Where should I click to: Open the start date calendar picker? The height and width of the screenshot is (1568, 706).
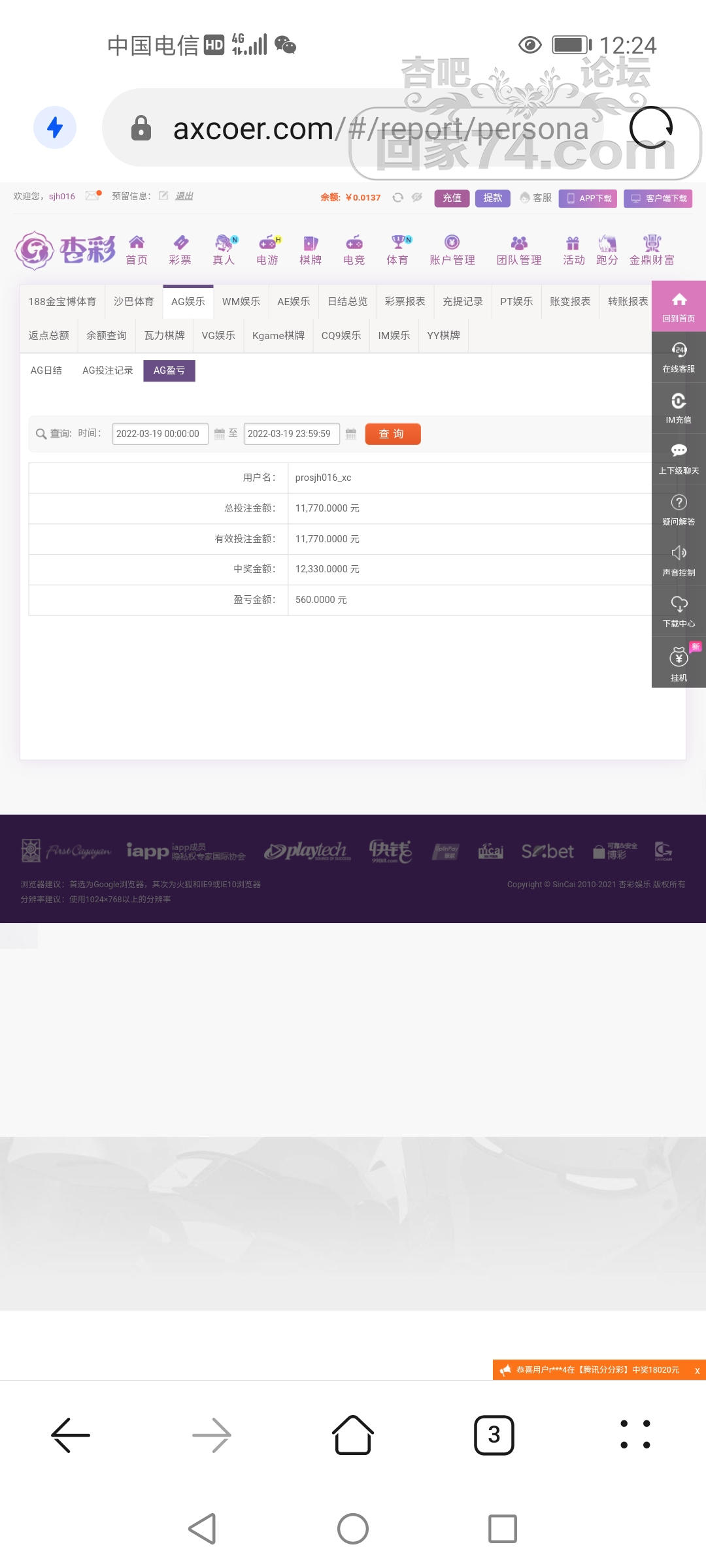tap(220, 434)
